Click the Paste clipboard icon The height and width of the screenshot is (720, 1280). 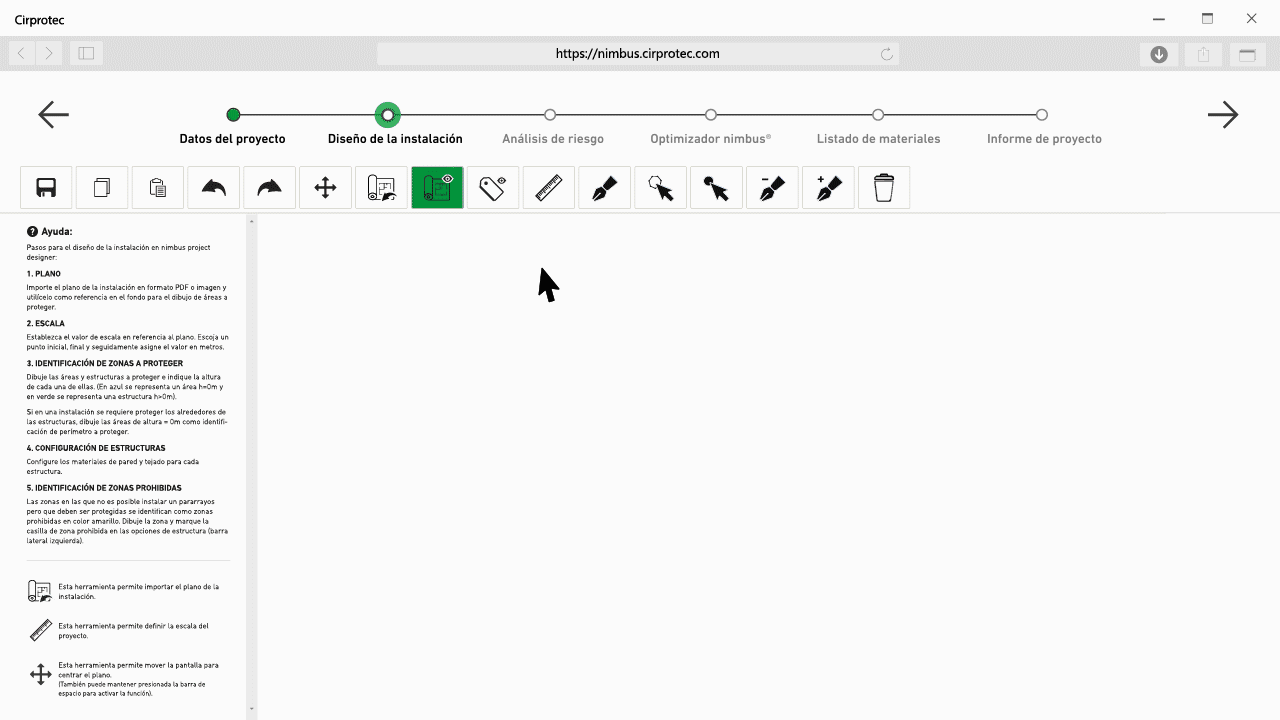[158, 187]
